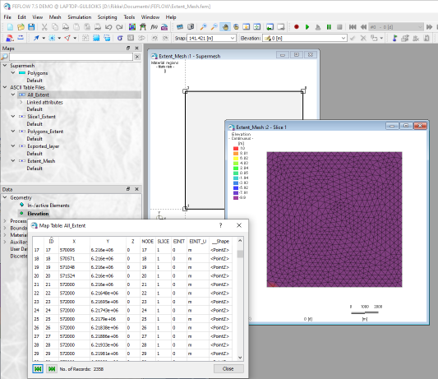Select Elevation parameter in Data panel

tap(38, 213)
